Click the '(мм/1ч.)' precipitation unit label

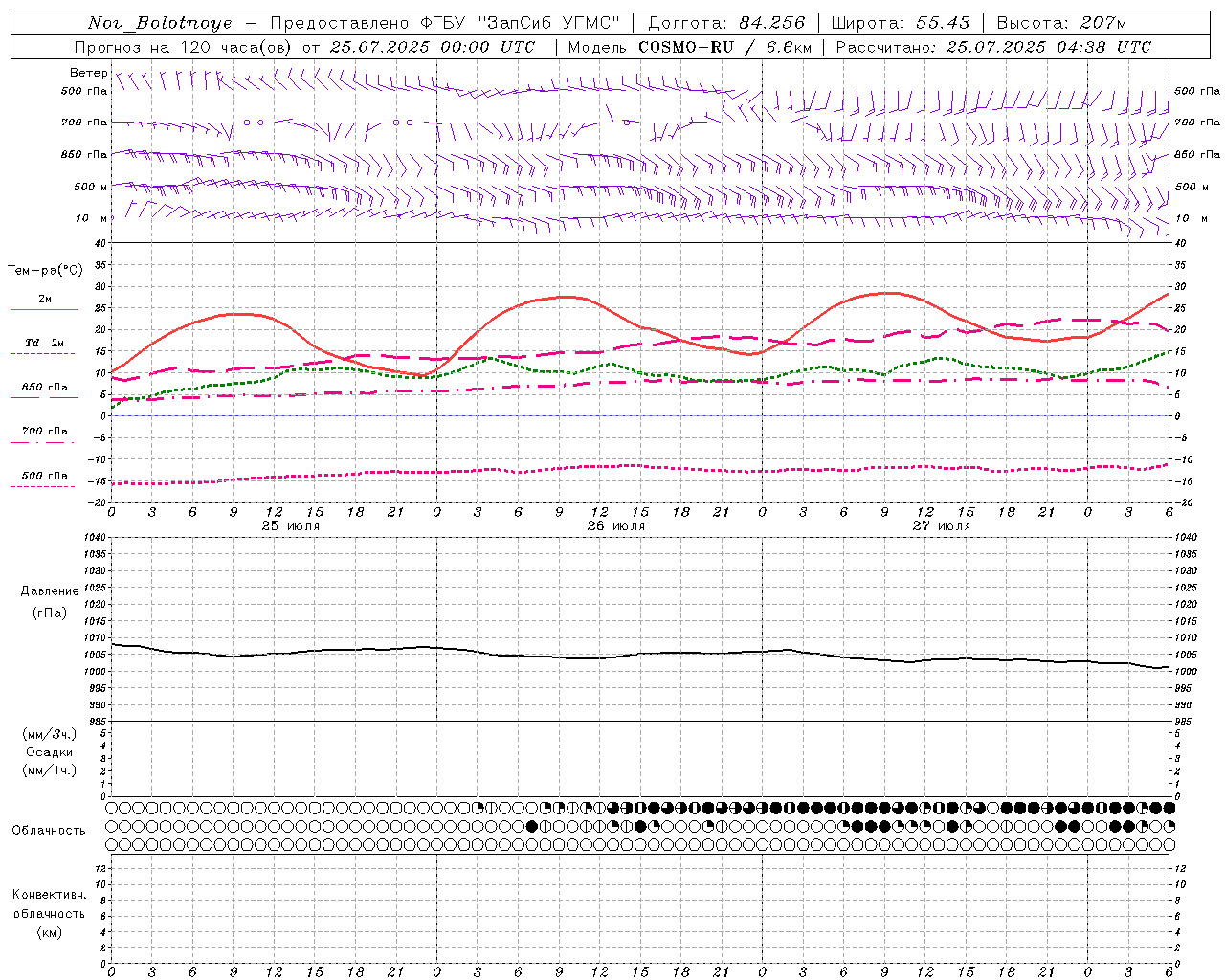(x=50, y=770)
